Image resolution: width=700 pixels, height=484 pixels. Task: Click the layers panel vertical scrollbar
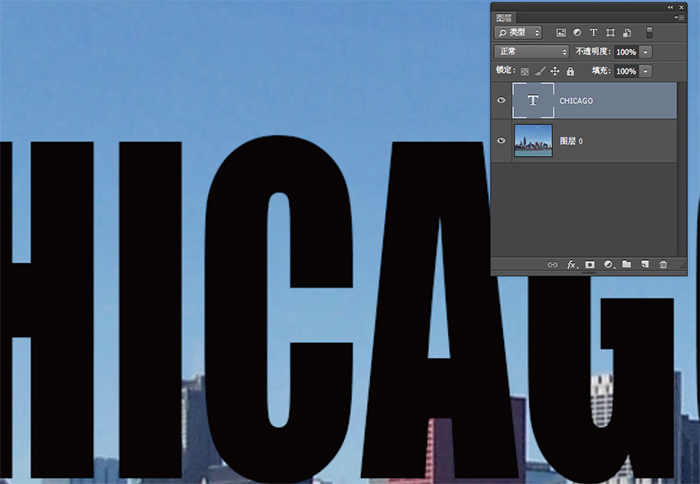[681, 169]
